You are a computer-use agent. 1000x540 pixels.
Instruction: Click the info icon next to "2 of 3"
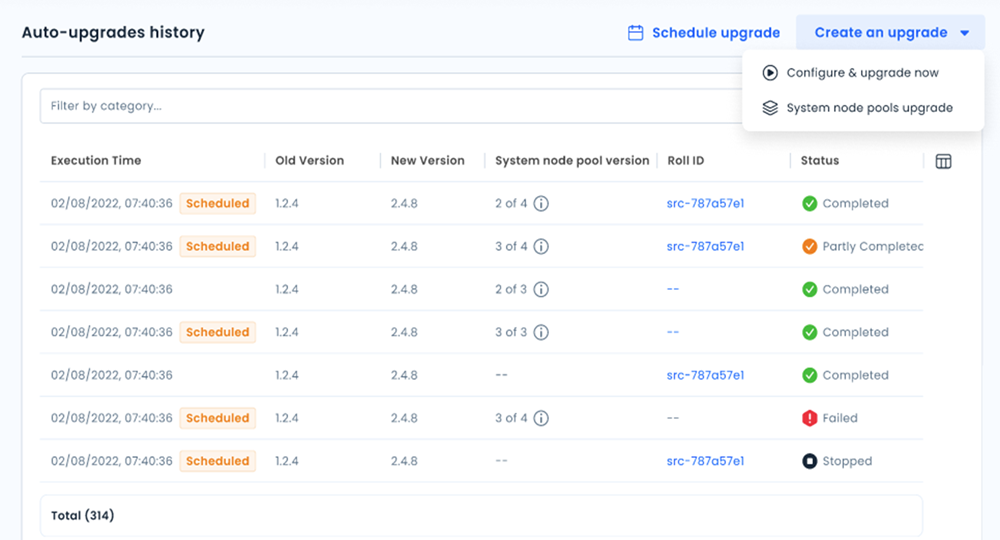pos(541,290)
